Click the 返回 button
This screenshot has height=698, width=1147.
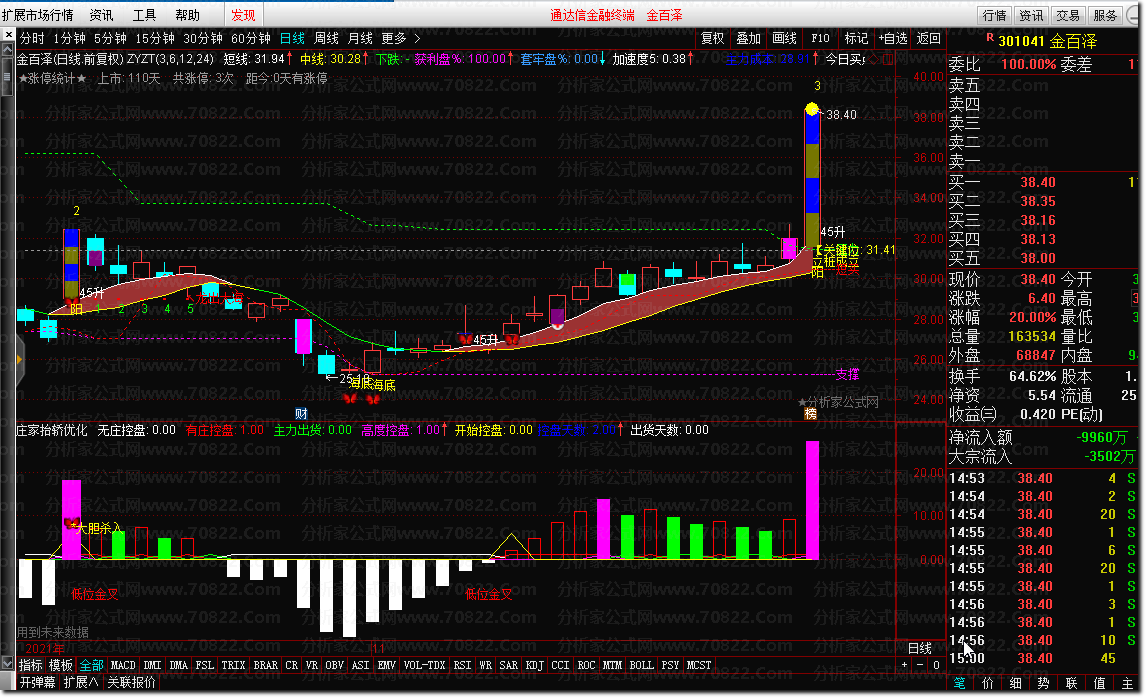(928, 38)
